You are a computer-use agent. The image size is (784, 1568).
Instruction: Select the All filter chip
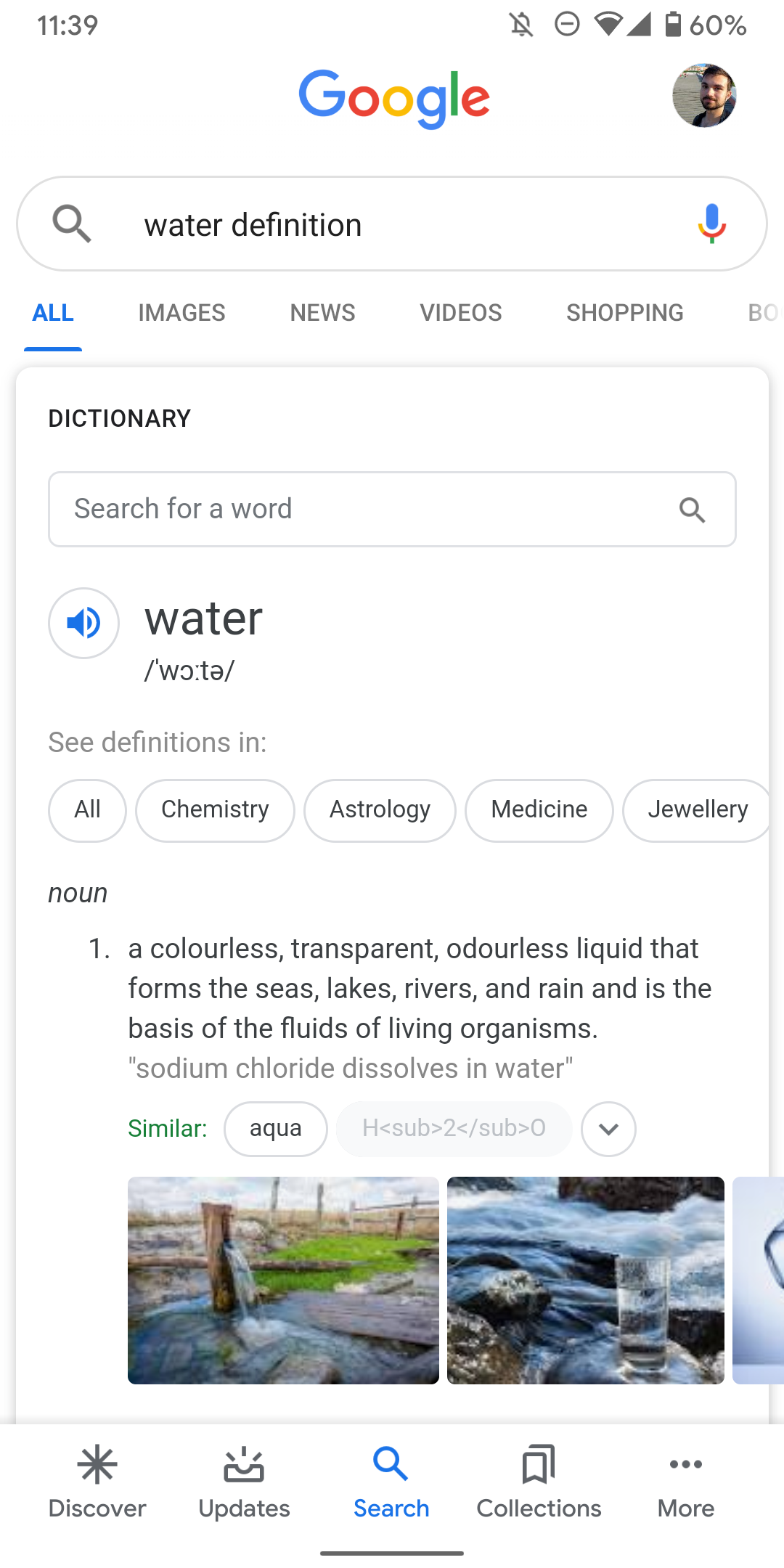[x=87, y=810]
